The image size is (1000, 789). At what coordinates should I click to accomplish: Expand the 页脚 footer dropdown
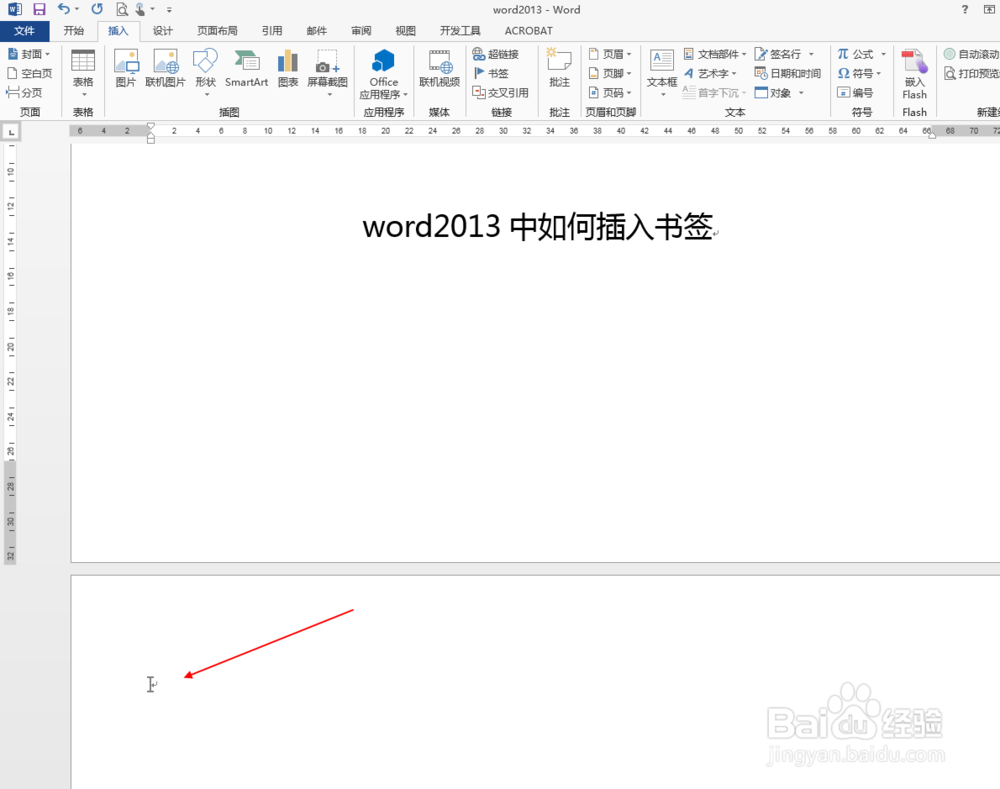click(629, 73)
